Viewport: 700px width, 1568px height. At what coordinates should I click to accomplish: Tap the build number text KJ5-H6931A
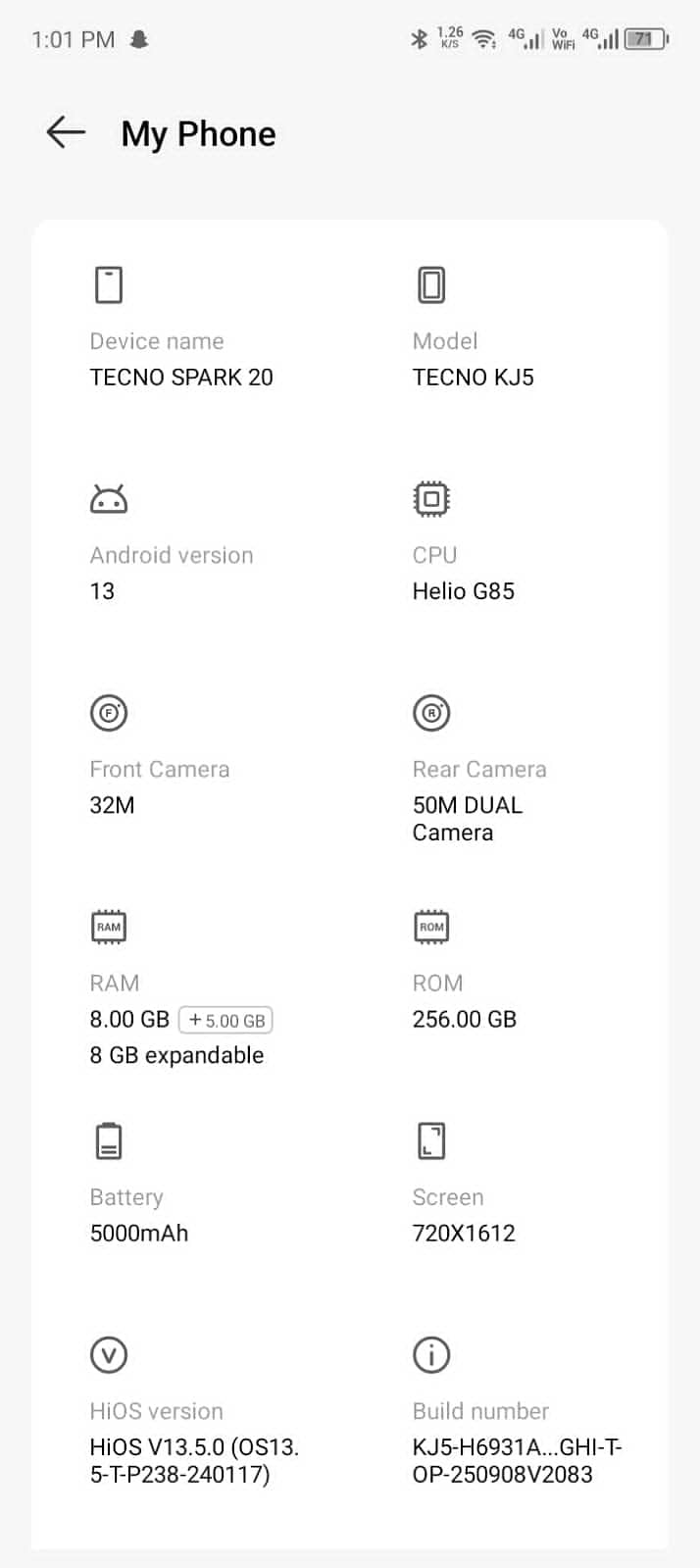517,1461
